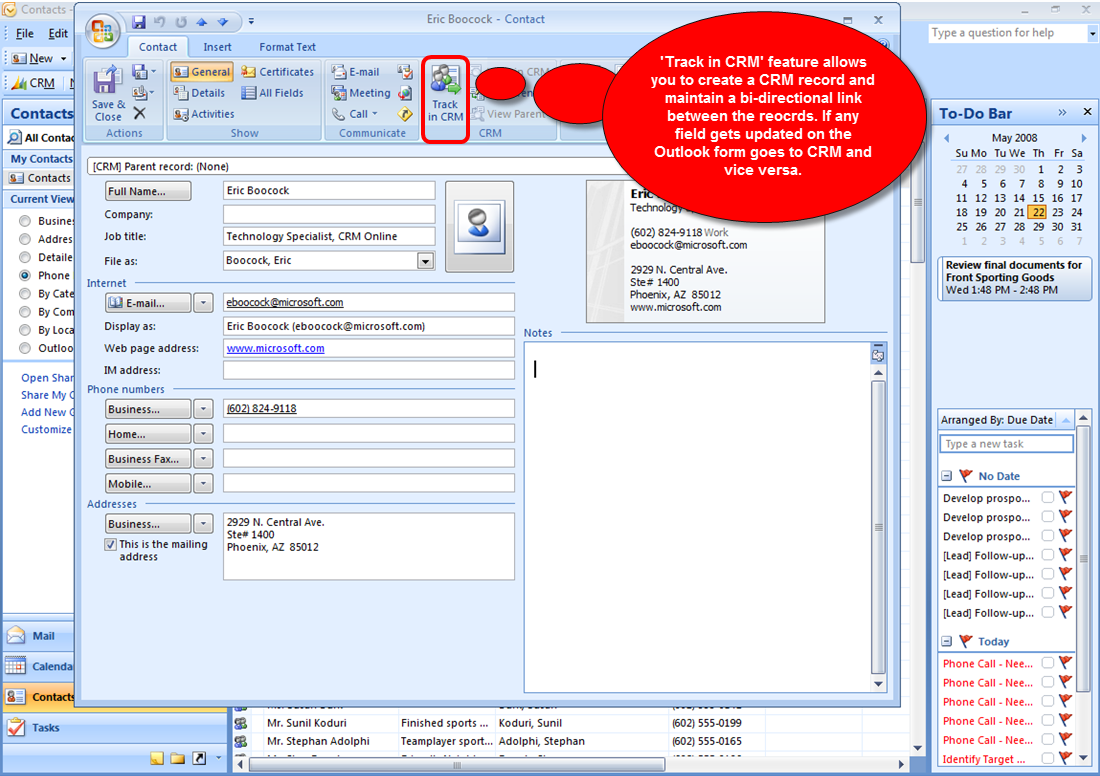Select the Phone current view radio button
Viewport: 1100px width, 776px height.
pyautogui.click(x=25, y=276)
